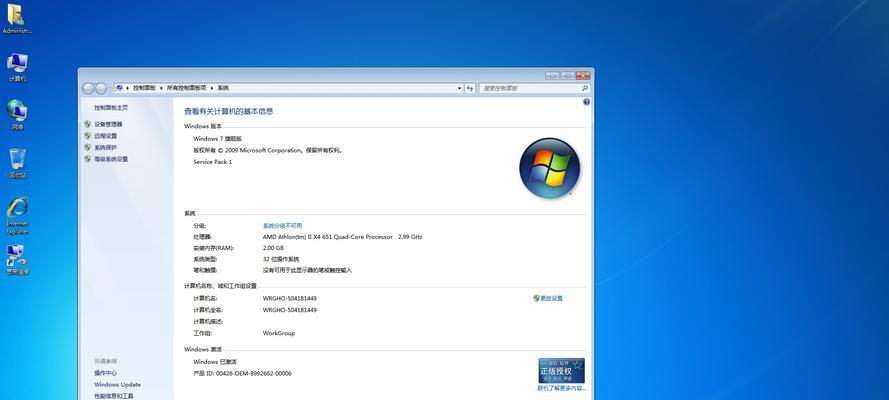Screen dimensions: 889x400
Task: Open 操作中心 link in sidebar
Action: pos(105,373)
